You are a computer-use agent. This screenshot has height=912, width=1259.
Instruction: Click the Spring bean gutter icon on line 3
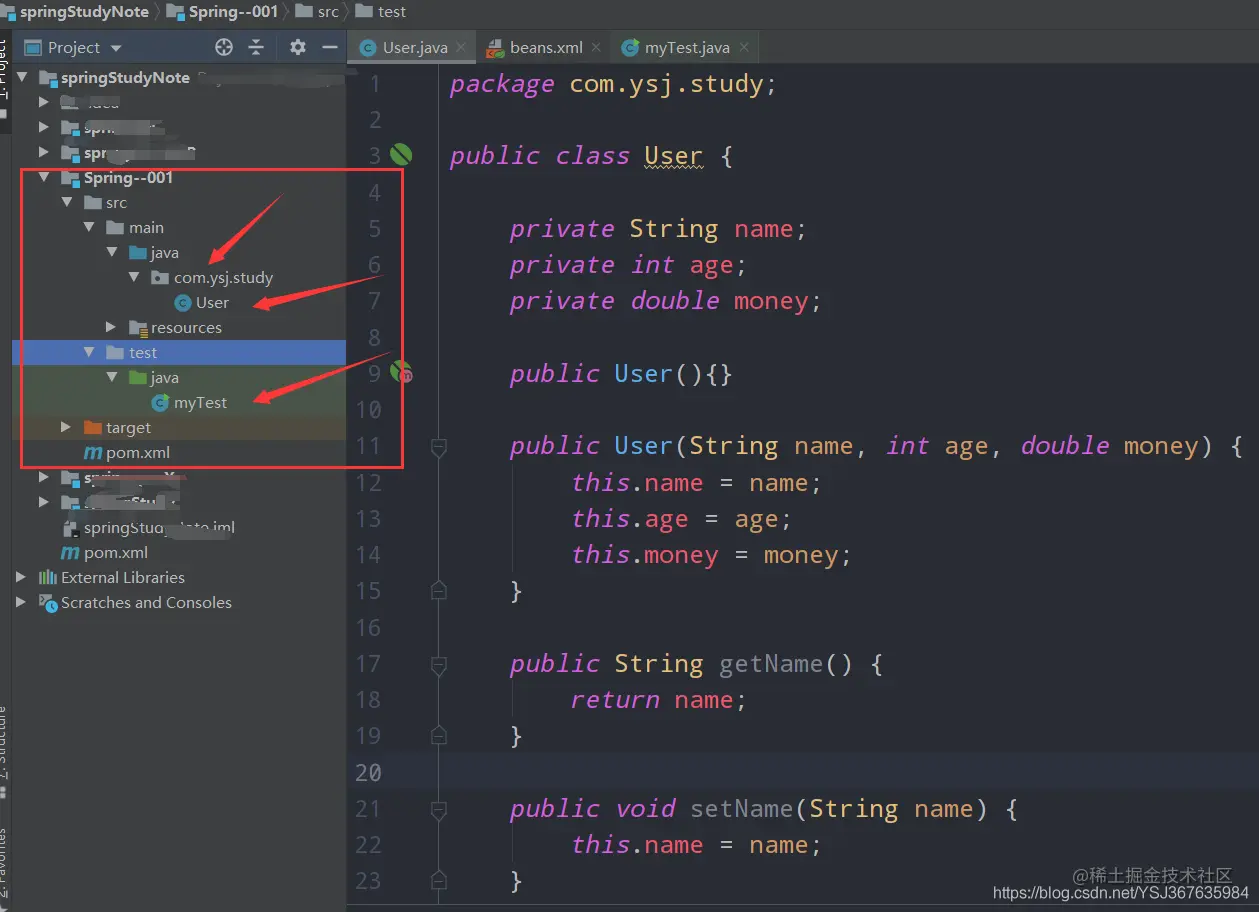401,154
